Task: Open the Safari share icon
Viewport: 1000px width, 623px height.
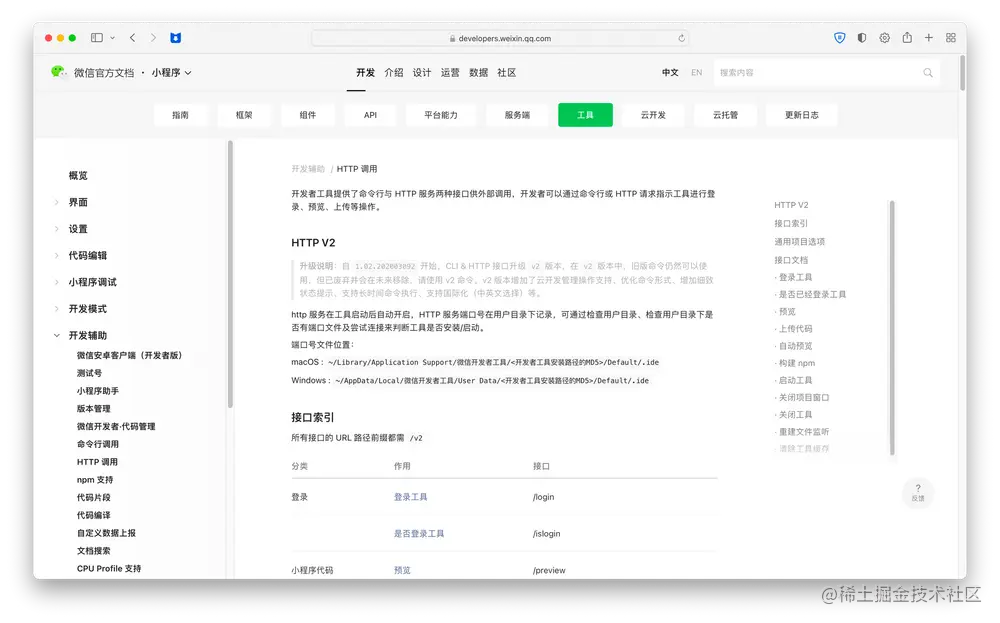Action: [906, 37]
